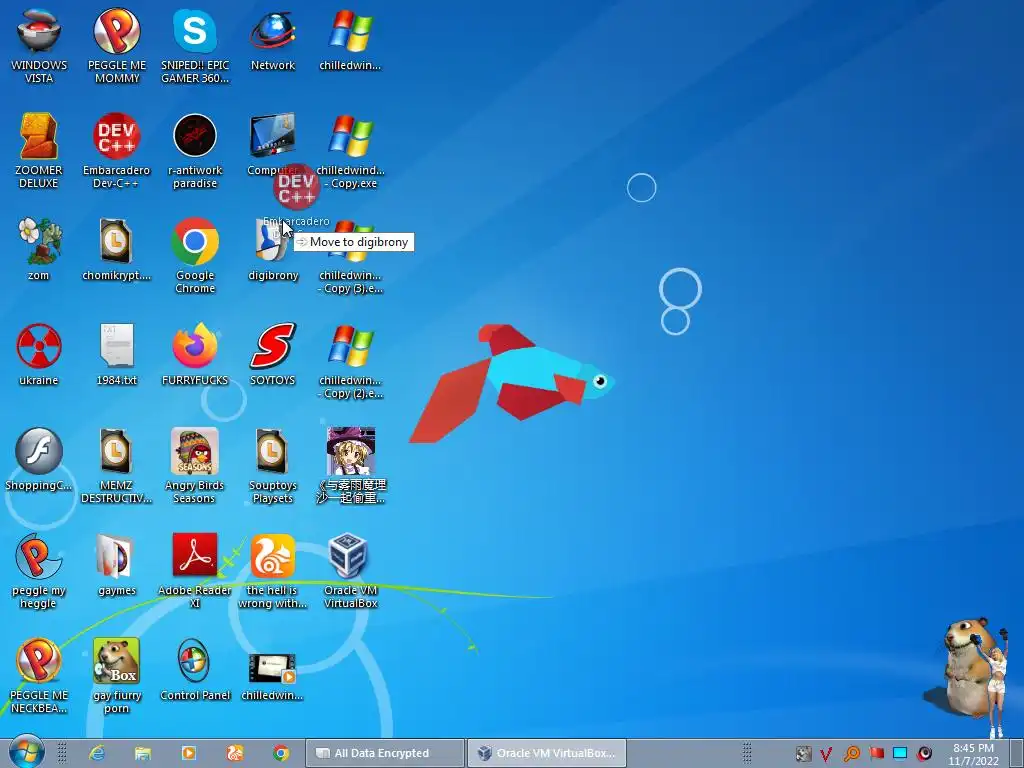Viewport: 1024px width, 768px height.
Task: Click the gray puzzle tray icon
Action: (803, 754)
